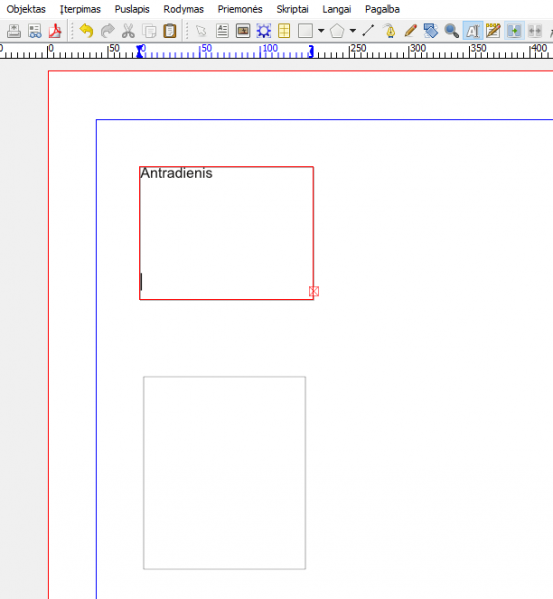This screenshot has width=553, height=599.
Task: Select the Insert Text Frame tool
Action: 222,31
